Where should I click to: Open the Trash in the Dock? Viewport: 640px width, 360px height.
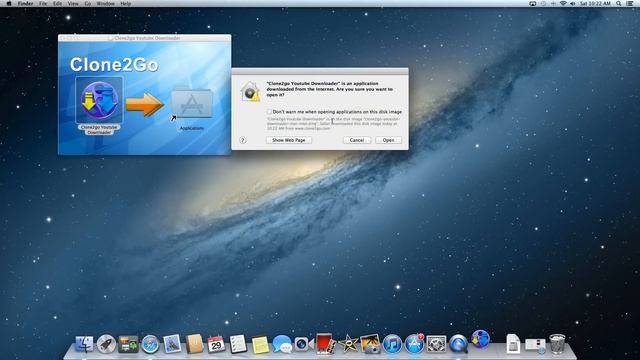pos(557,344)
